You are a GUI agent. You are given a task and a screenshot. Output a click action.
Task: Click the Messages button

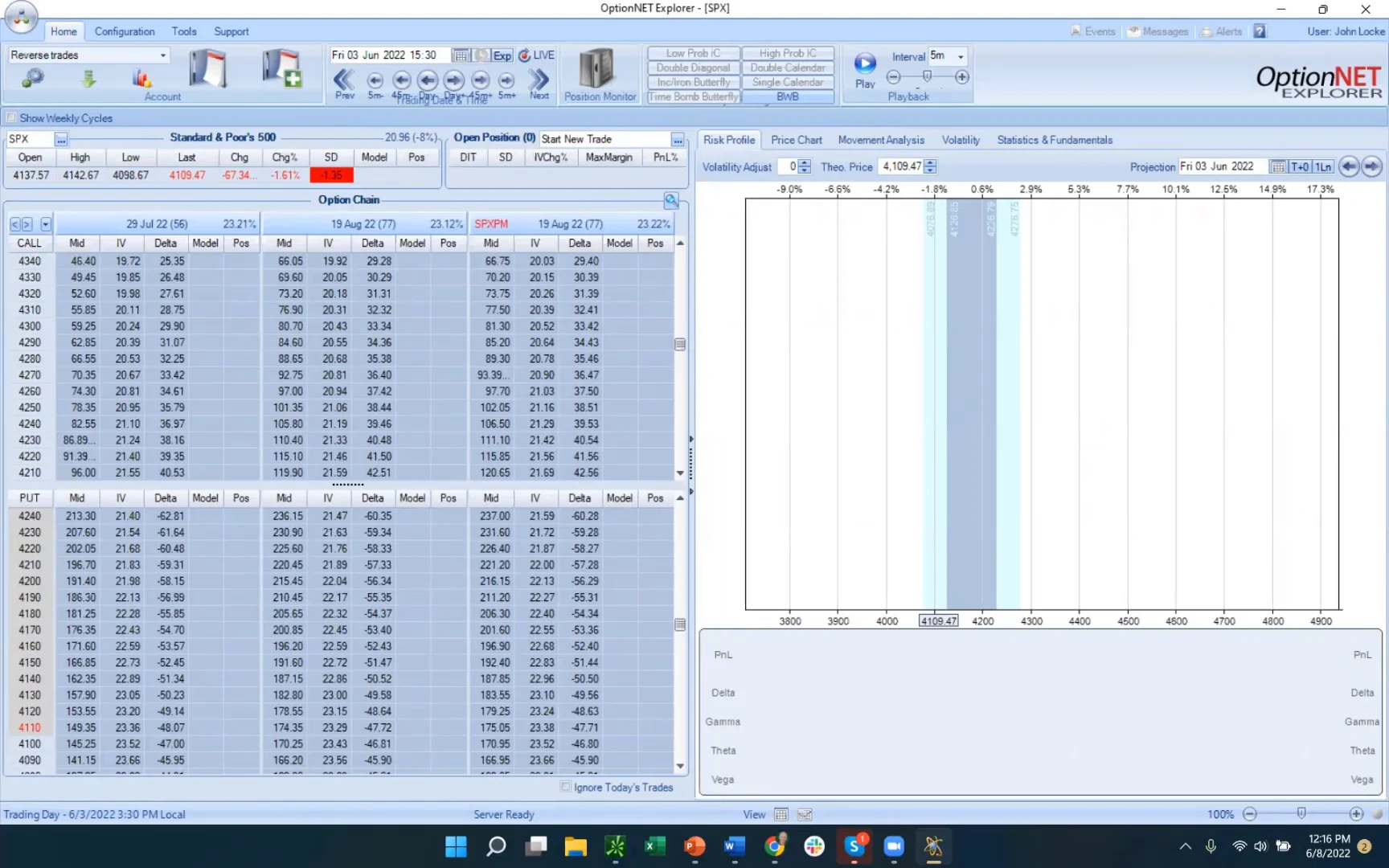point(1157,31)
